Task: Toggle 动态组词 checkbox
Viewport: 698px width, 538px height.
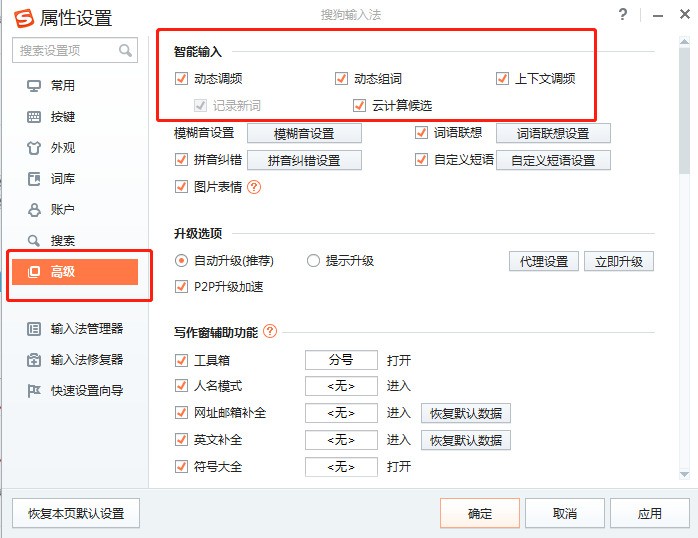Action: point(341,79)
